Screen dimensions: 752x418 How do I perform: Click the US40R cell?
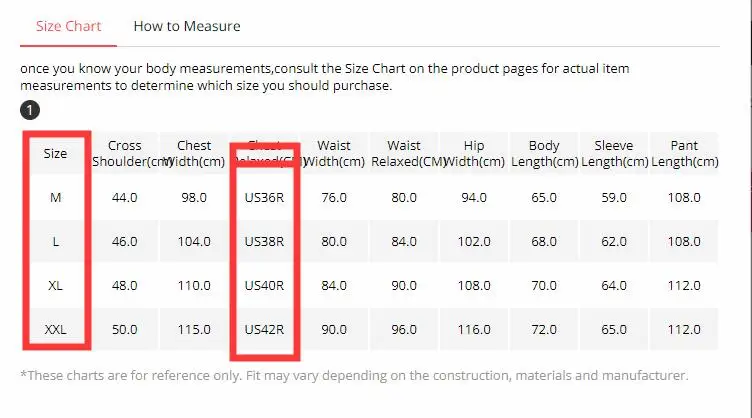point(264,286)
